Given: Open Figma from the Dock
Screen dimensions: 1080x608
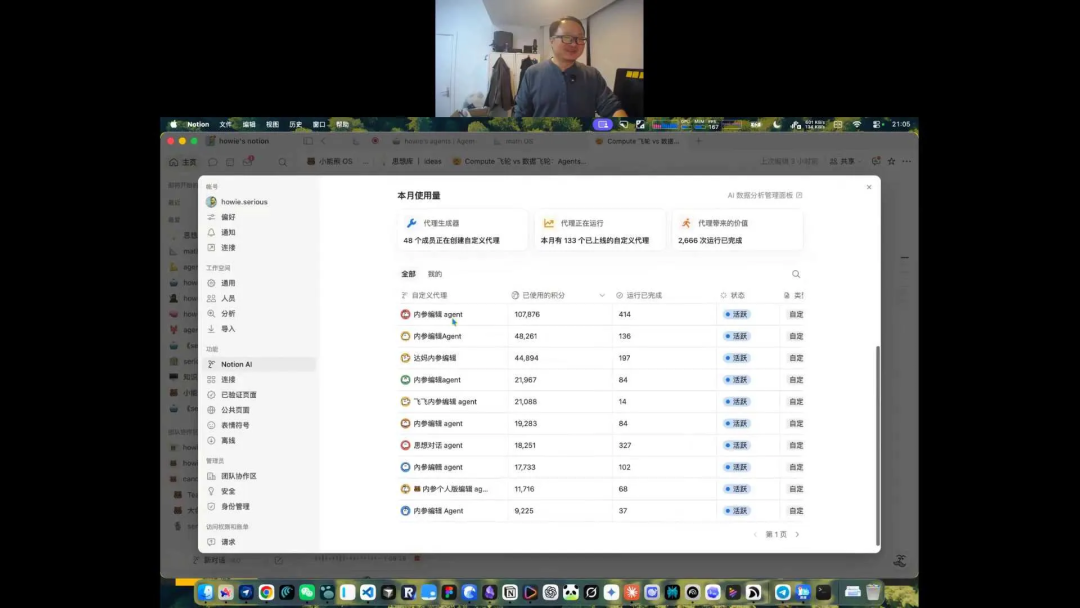Looking at the screenshot, I should pyautogui.click(x=449, y=592).
